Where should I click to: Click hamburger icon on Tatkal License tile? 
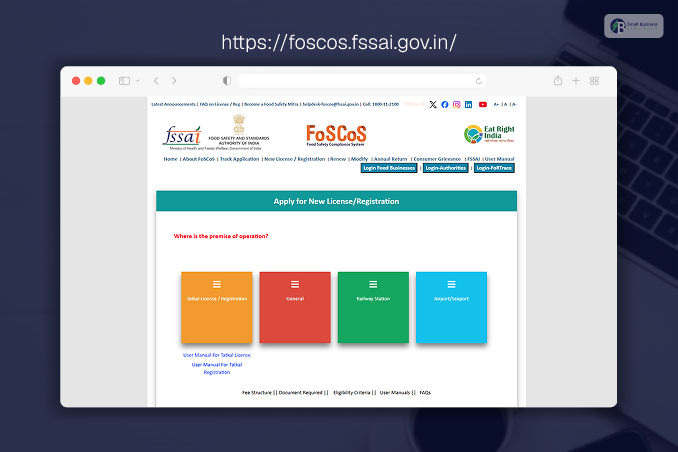(217, 284)
